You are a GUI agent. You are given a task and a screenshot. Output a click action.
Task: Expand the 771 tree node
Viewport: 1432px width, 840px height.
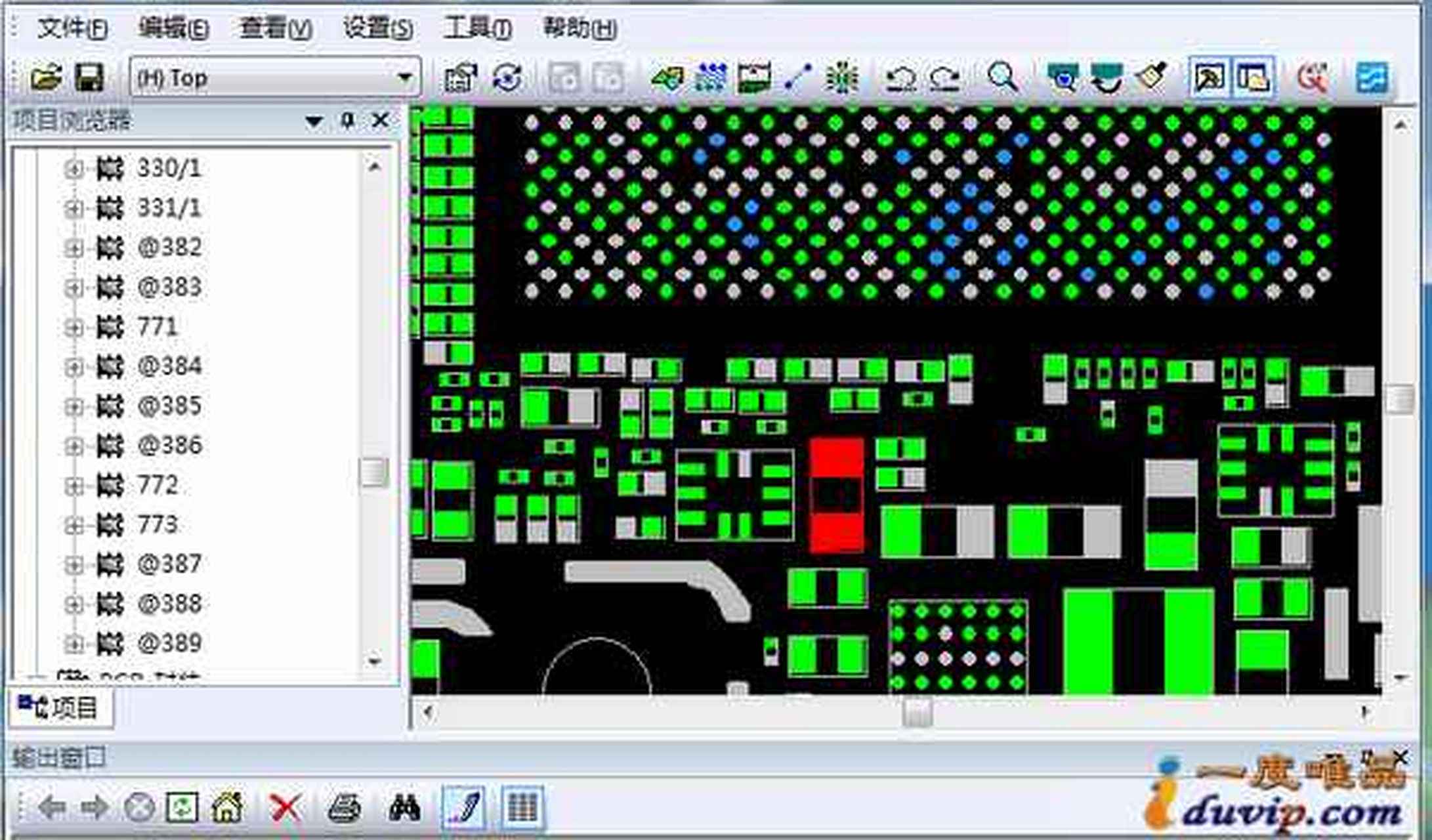coord(74,327)
